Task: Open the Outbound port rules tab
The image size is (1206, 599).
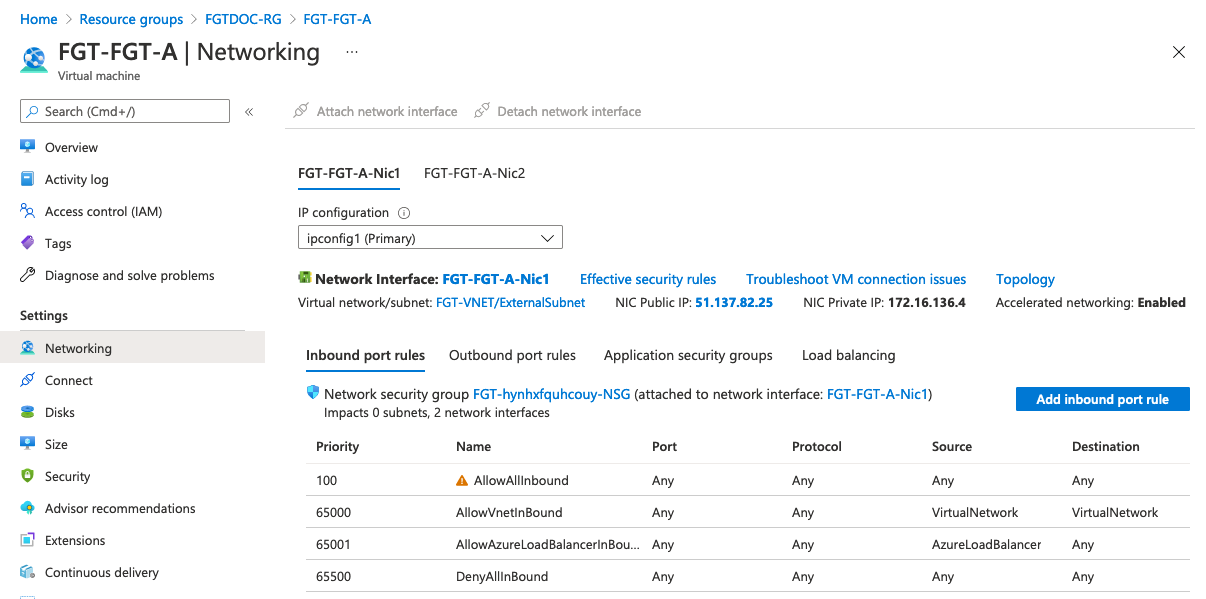Action: tap(512, 355)
